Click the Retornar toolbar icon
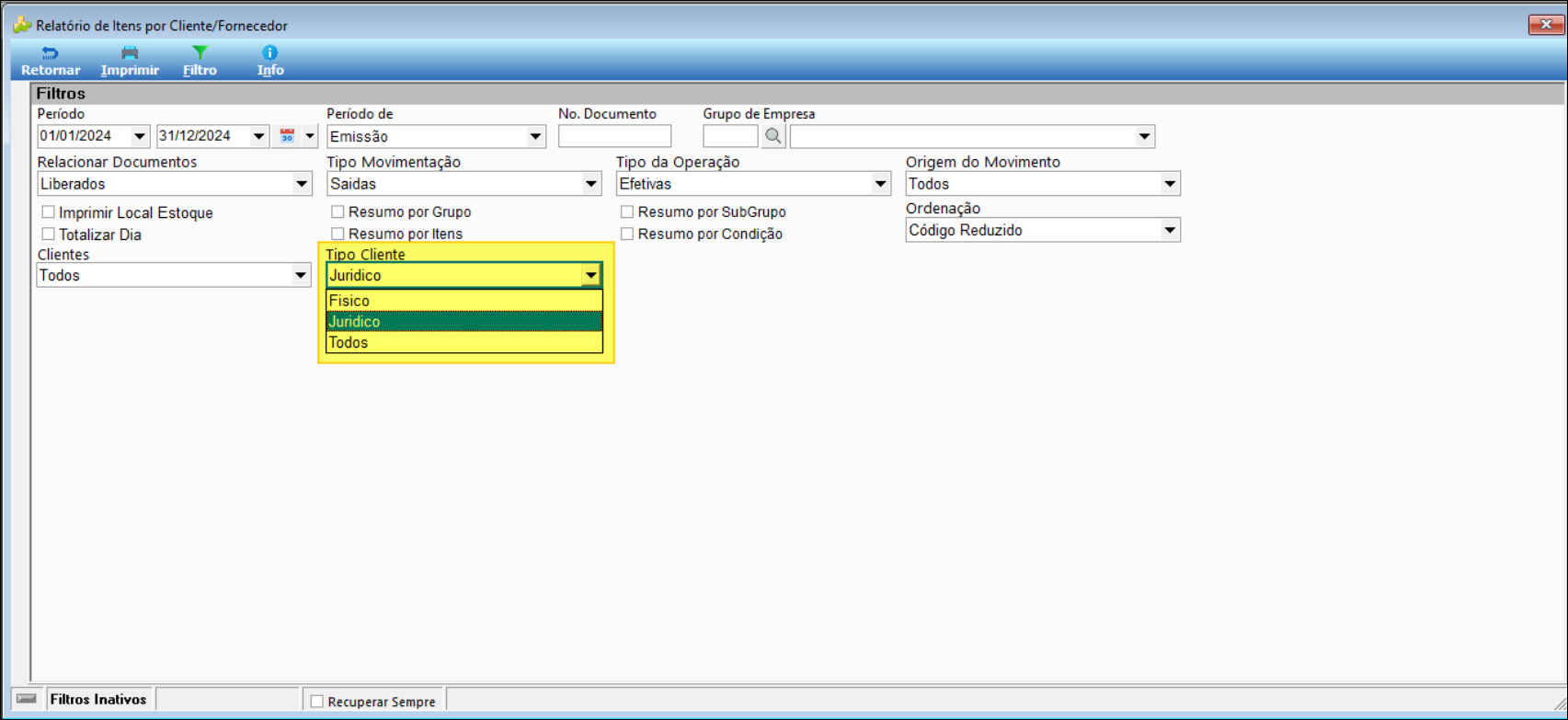The height and width of the screenshot is (720, 1568). click(x=50, y=53)
